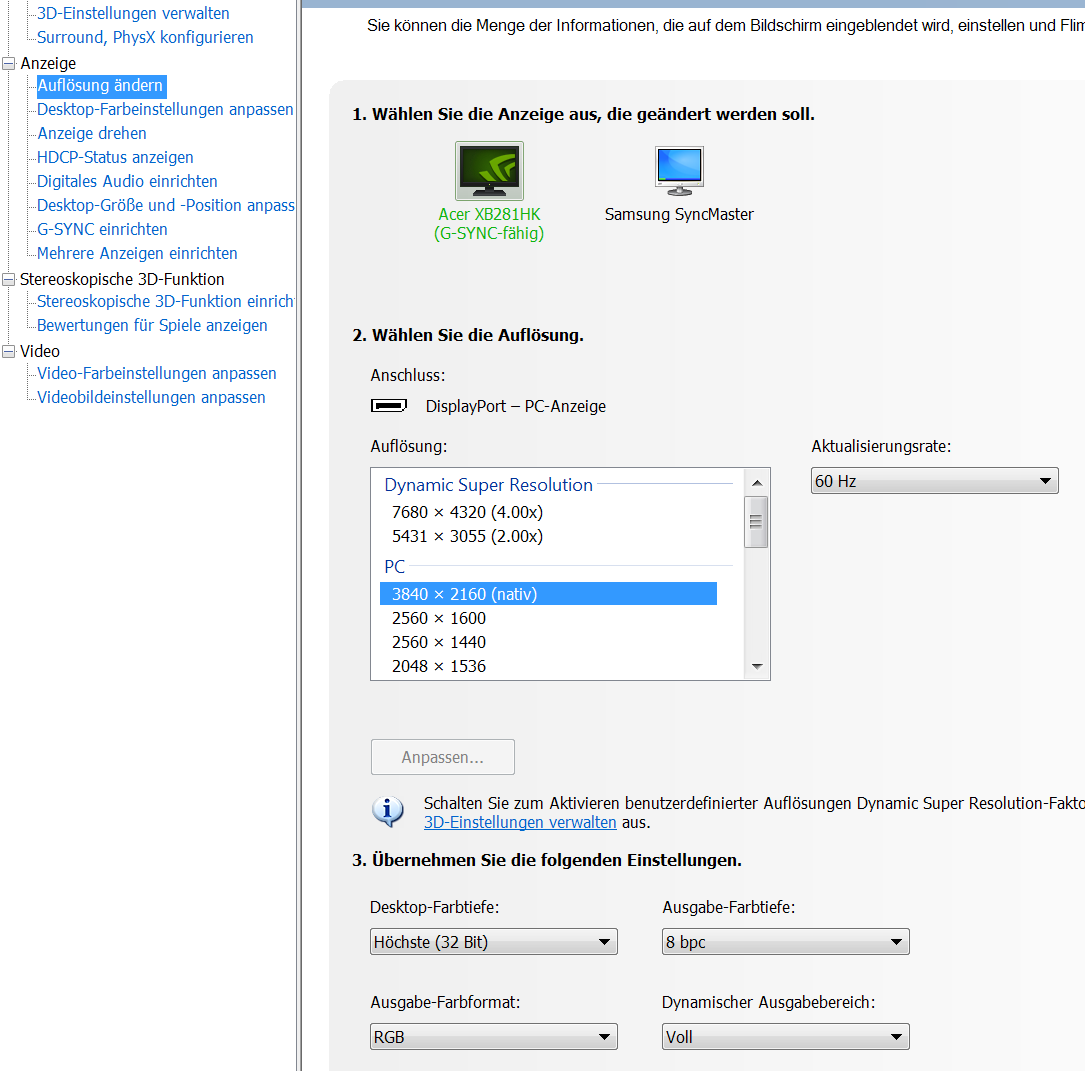
Task: Open 3D-Einstellungen verwalten in the tree
Action: pos(133,13)
